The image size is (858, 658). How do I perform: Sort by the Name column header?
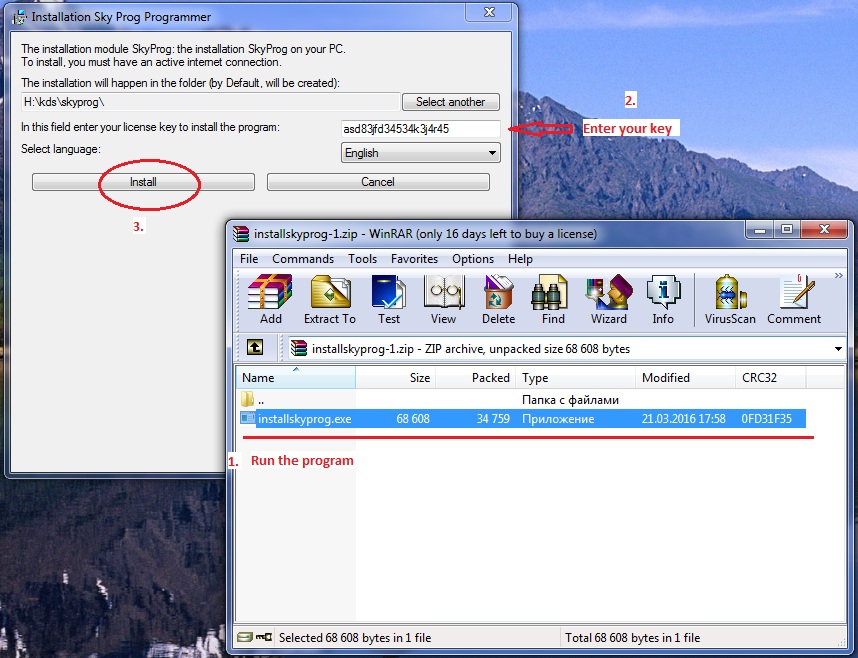[296, 378]
